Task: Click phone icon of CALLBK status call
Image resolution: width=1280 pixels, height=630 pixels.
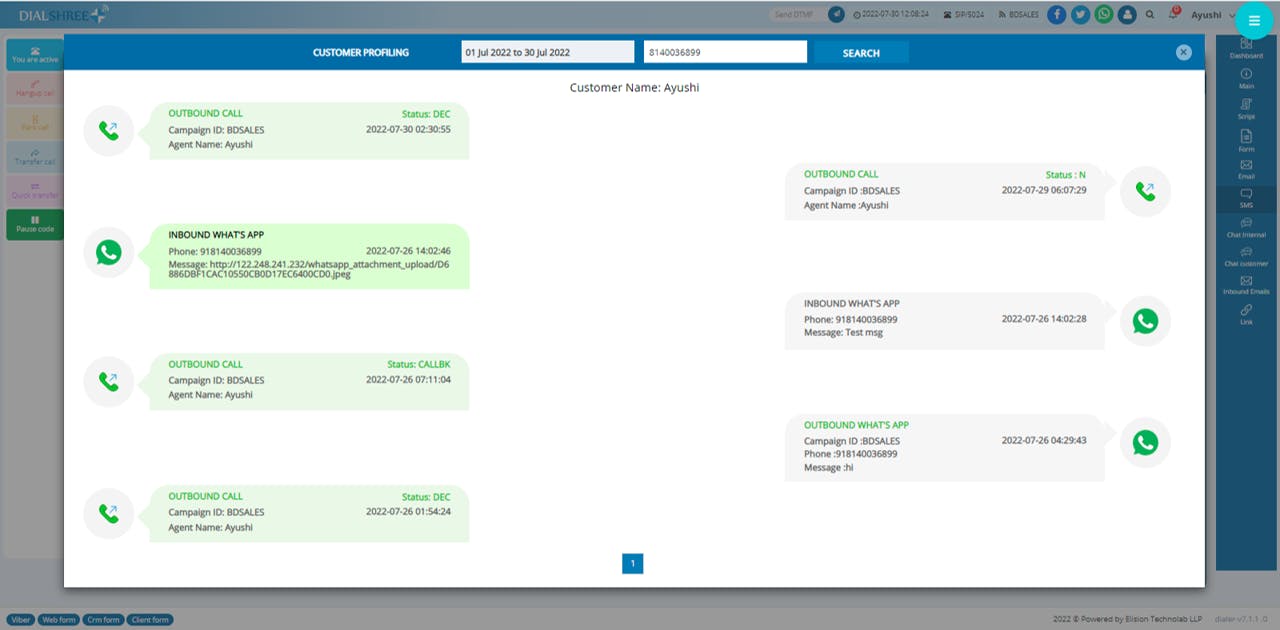Action: tap(109, 381)
